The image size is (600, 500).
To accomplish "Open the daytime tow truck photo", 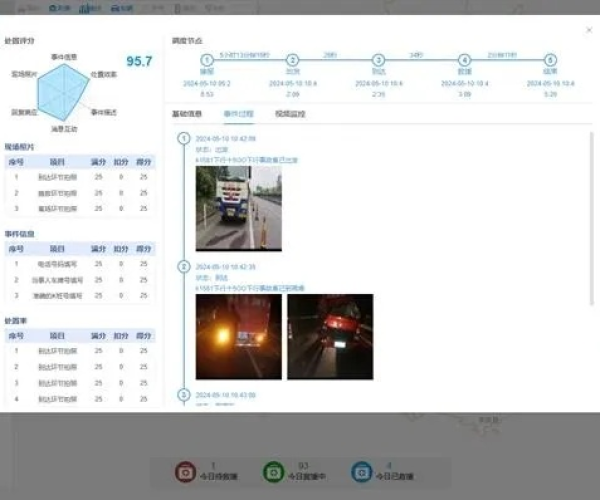I will (239, 208).
